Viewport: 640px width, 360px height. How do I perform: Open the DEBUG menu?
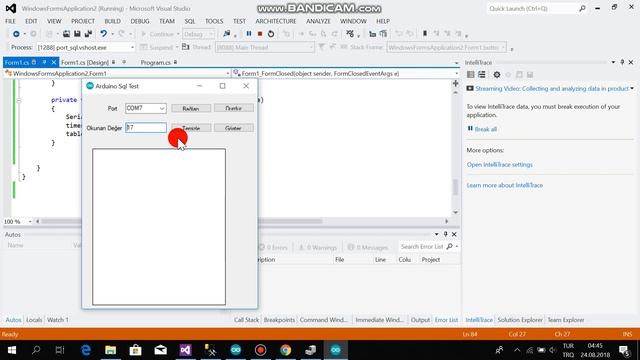pyautogui.click(x=140, y=21)
